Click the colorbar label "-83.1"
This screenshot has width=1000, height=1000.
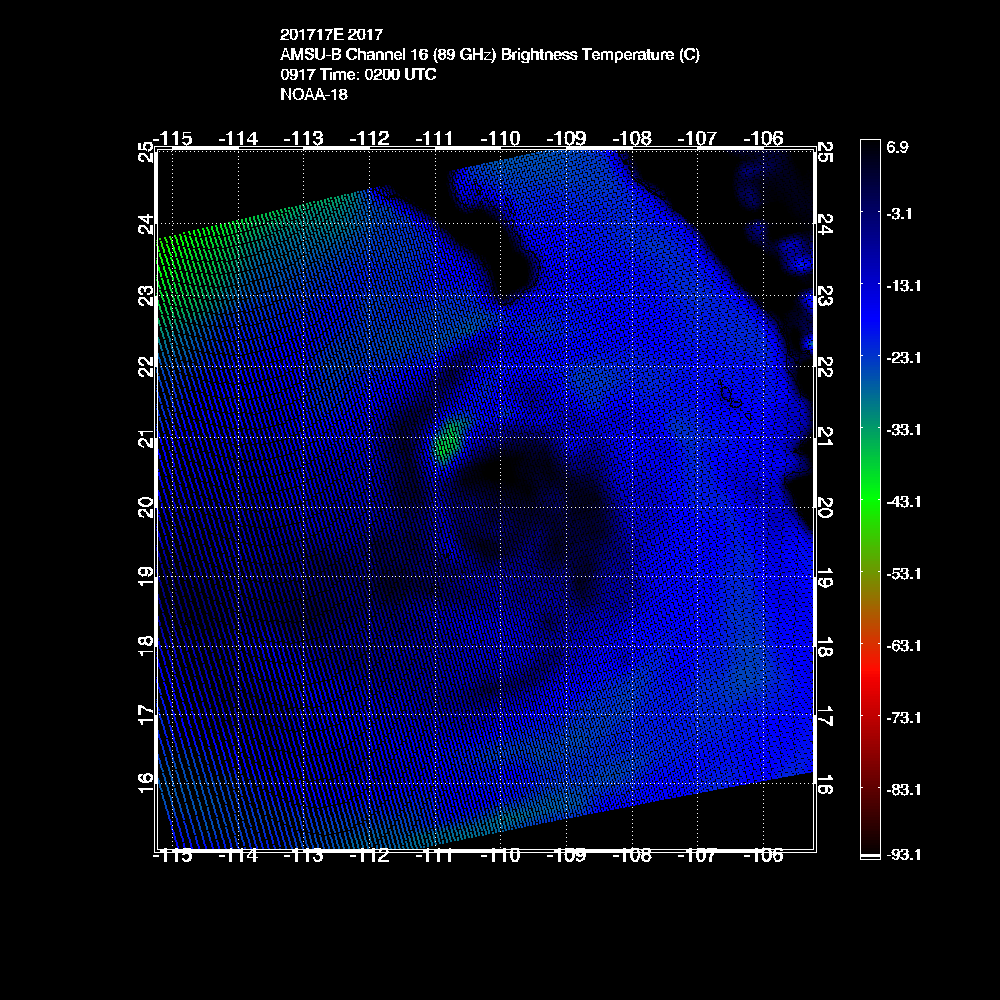click(x=904, y=790)
